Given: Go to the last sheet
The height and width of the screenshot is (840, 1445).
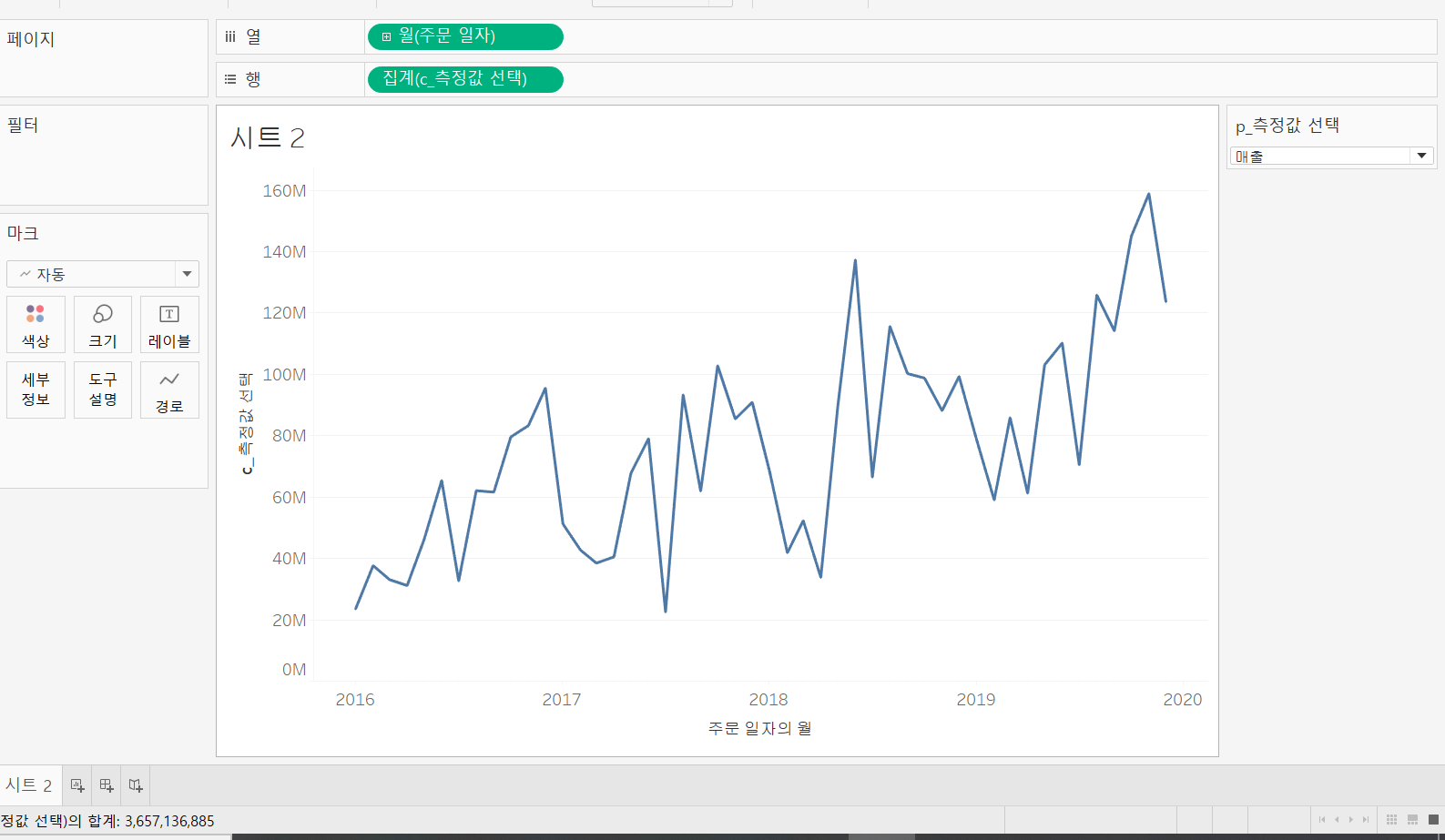Looking at the screenshot, I should point(1366,820).
